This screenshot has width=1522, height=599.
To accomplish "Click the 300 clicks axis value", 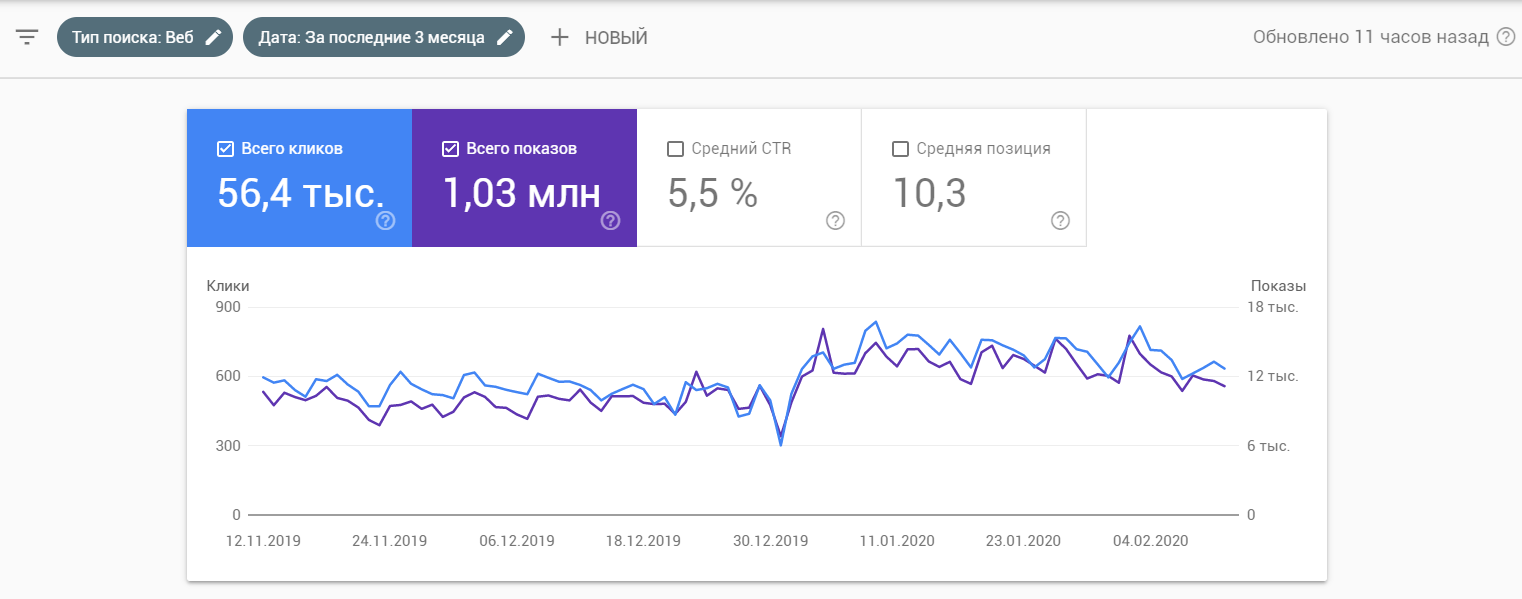I will [228, 446].
